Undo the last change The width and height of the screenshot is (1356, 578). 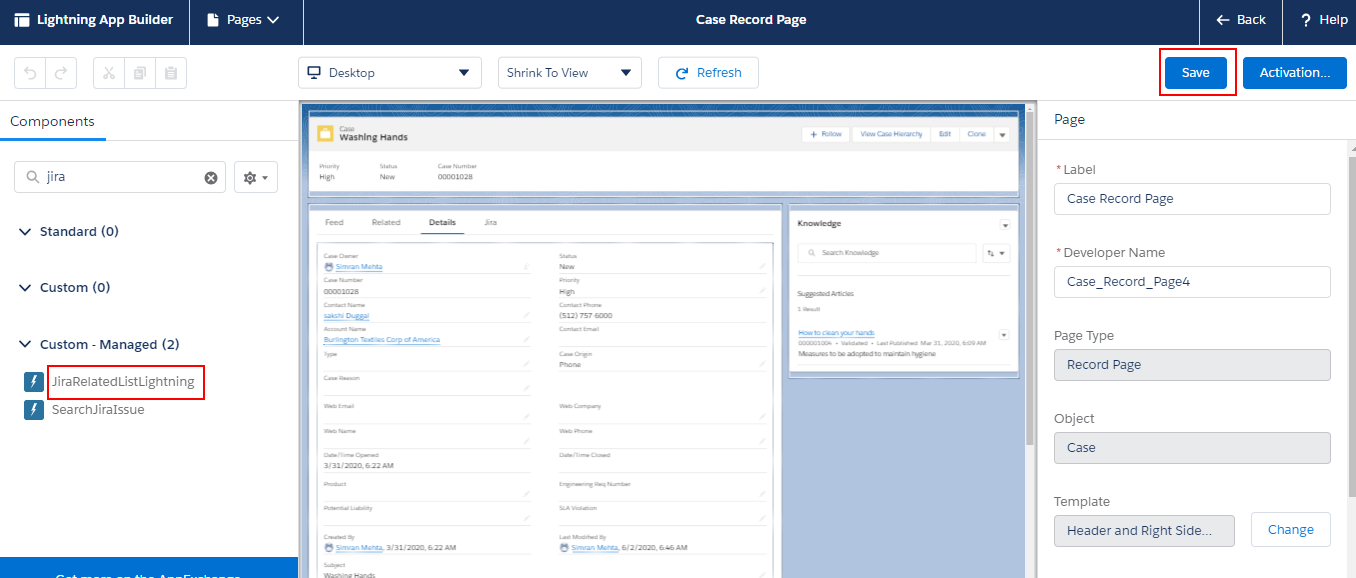[x=30, y=73]
